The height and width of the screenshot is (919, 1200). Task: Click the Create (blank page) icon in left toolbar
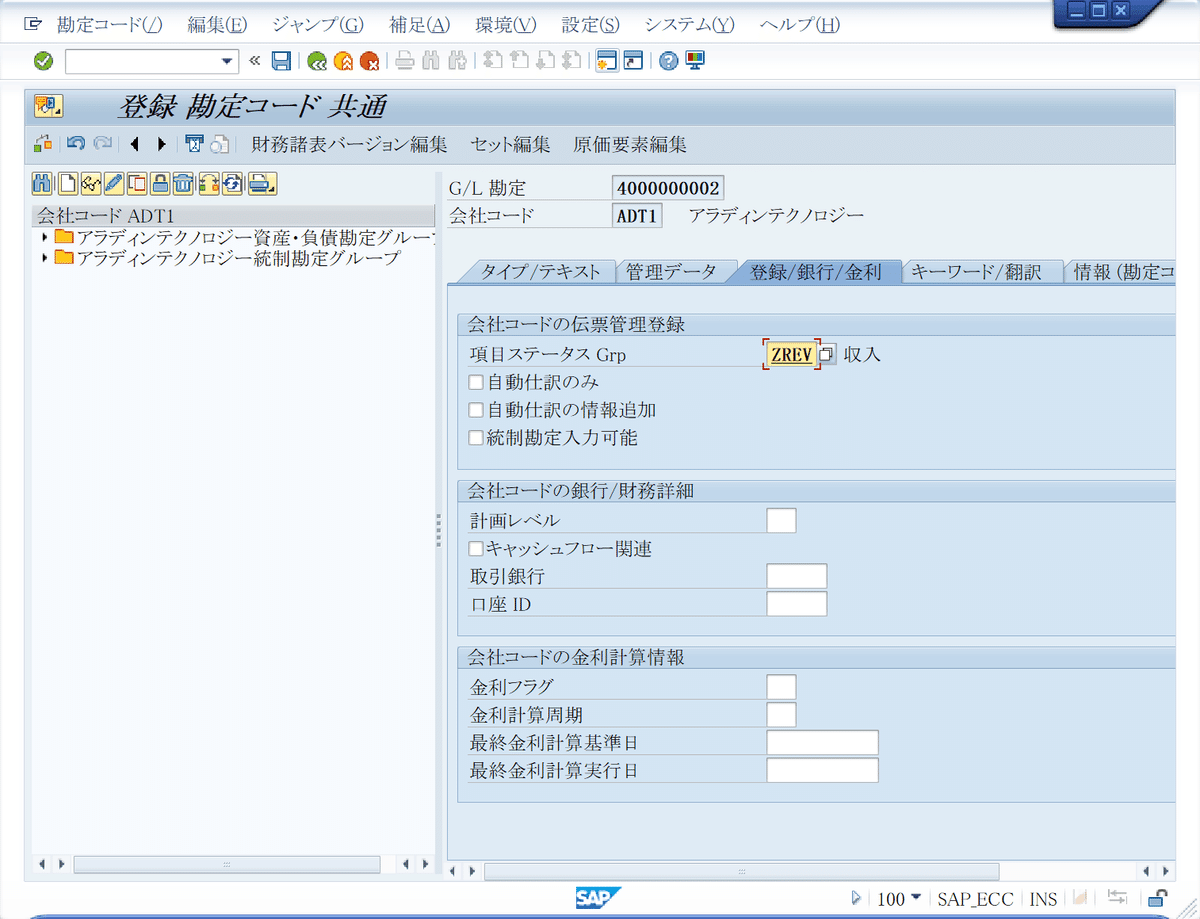[65, 183]
